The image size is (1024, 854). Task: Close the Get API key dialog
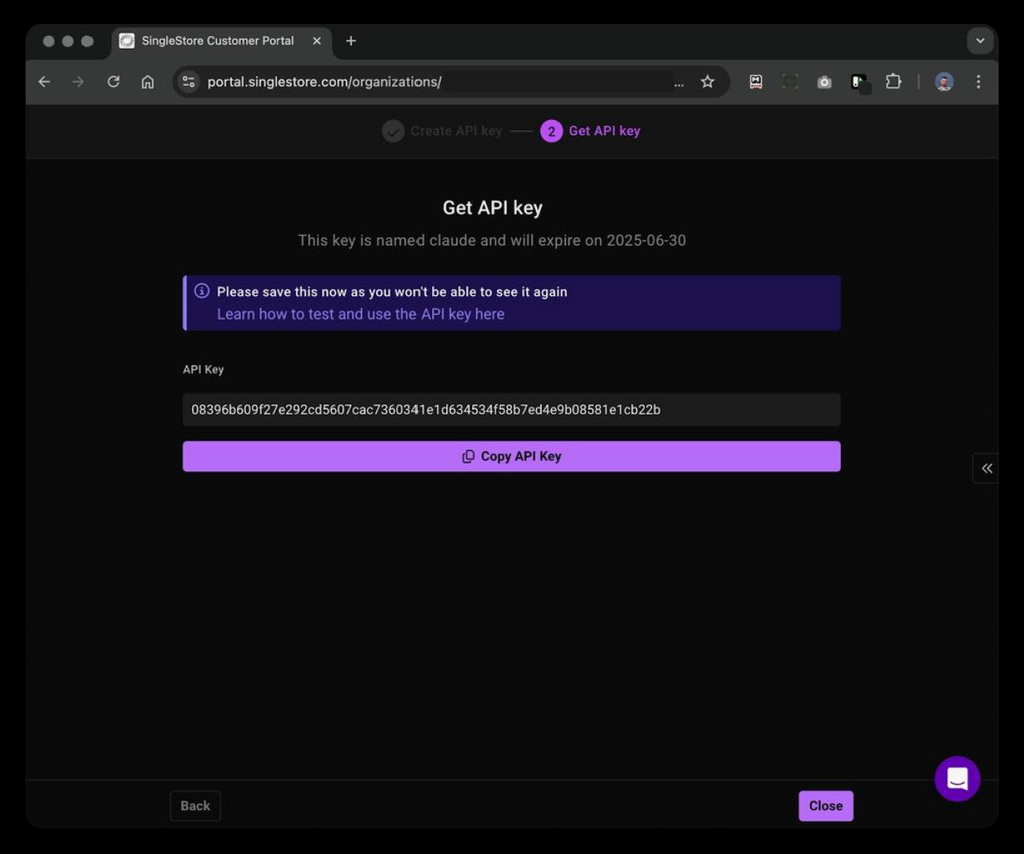(825, 806)
